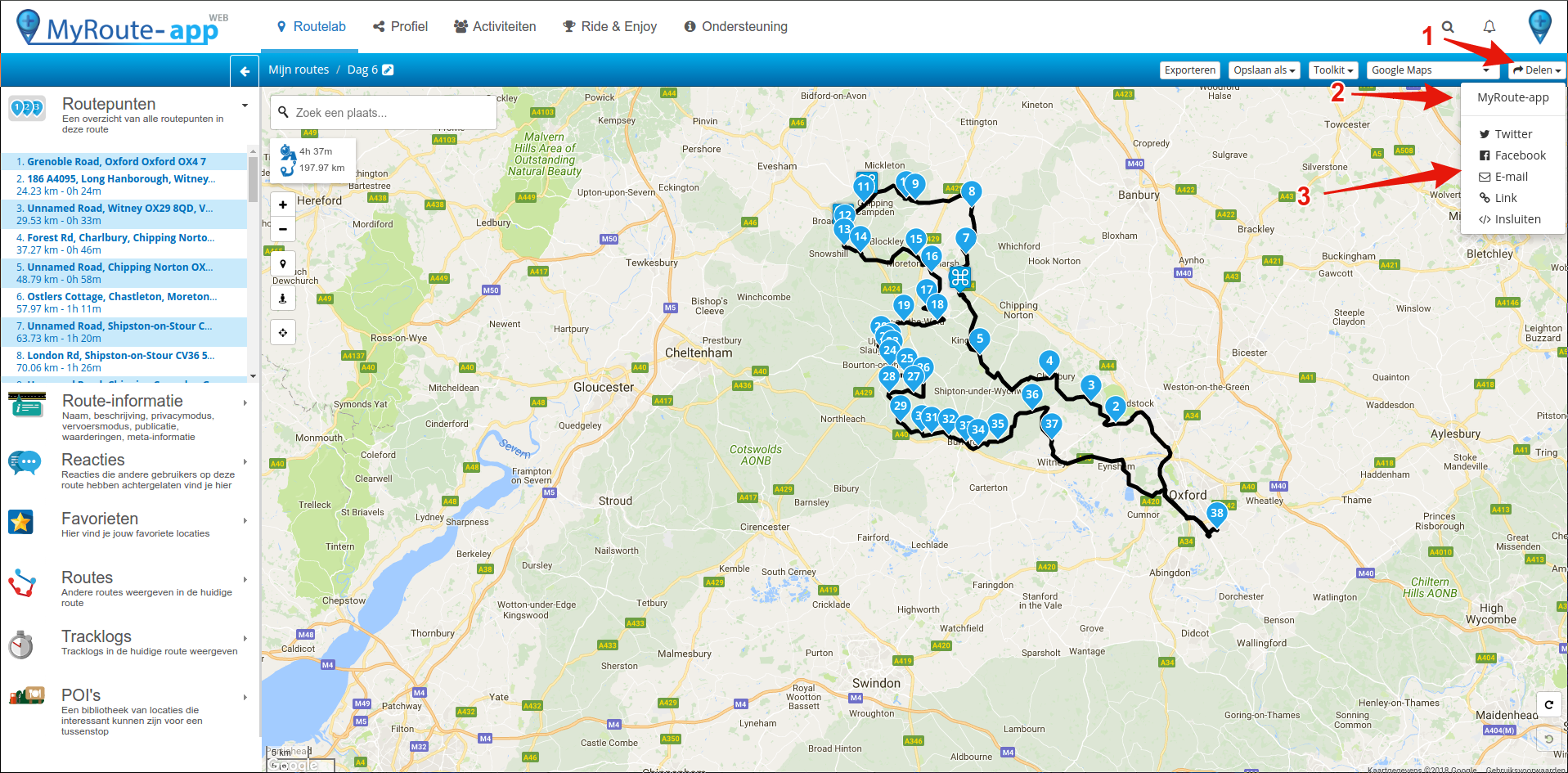The height and width of the screenshot is (773, 1568).
Task: Click the Route-informatie icon
Action: [x=26, y=404]
